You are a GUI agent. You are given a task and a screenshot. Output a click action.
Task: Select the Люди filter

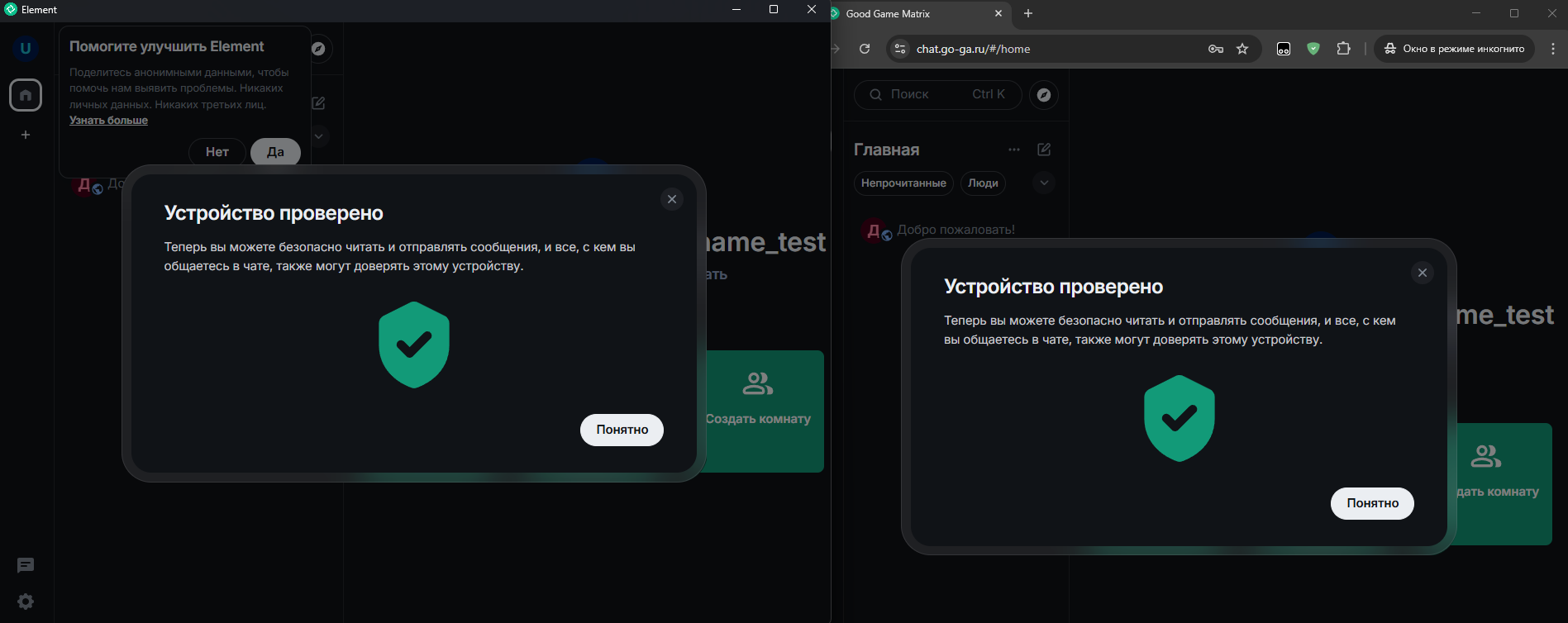(983, 183)
